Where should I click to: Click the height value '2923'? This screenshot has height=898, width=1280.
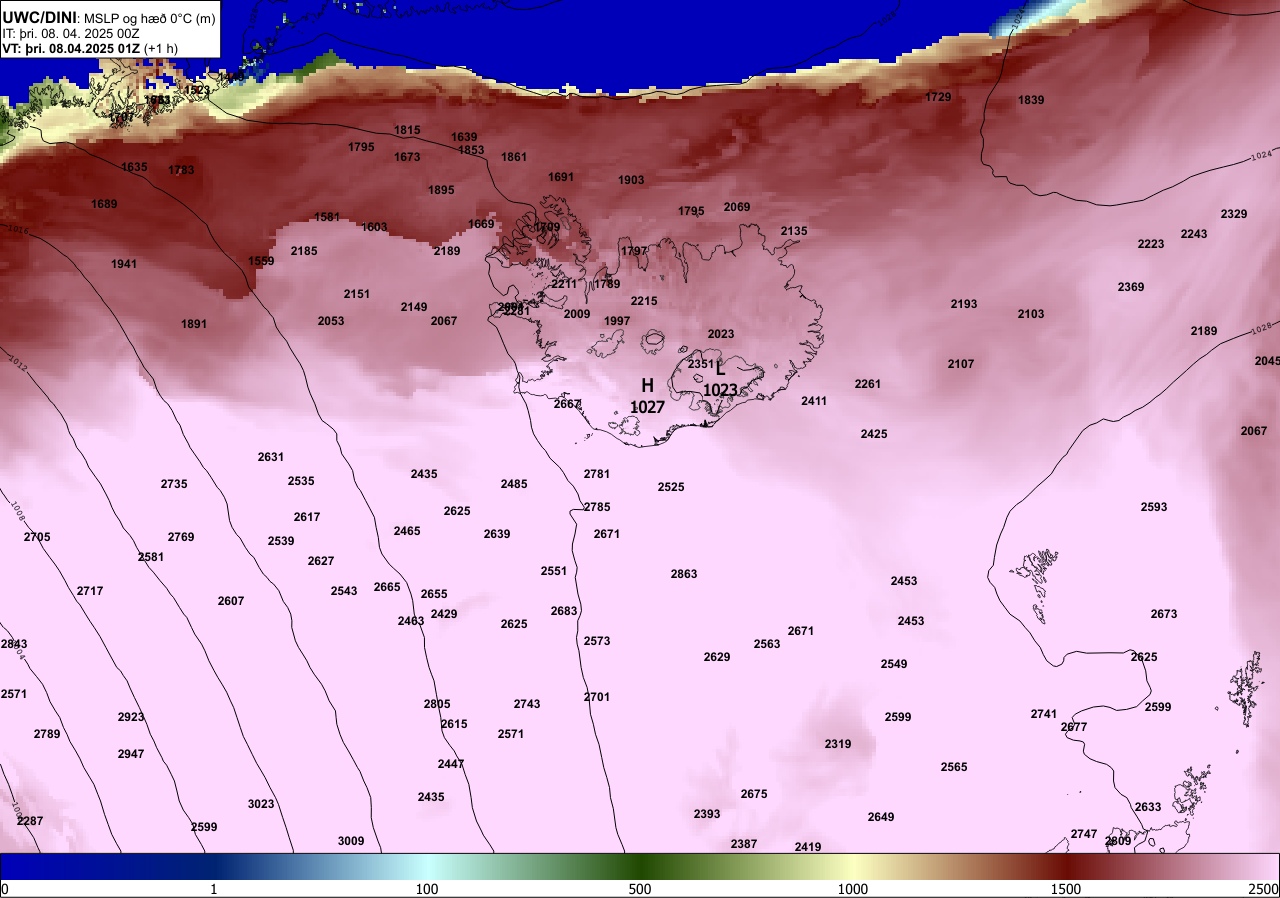point(131,717)
